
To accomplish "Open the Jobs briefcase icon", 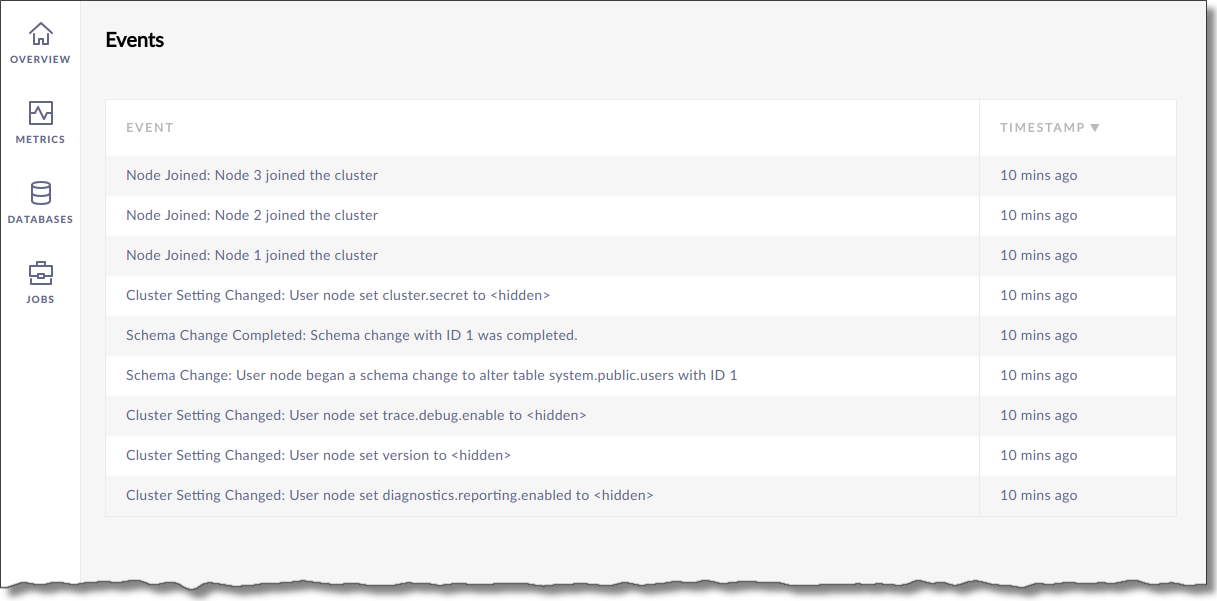I will coord(40,273).
